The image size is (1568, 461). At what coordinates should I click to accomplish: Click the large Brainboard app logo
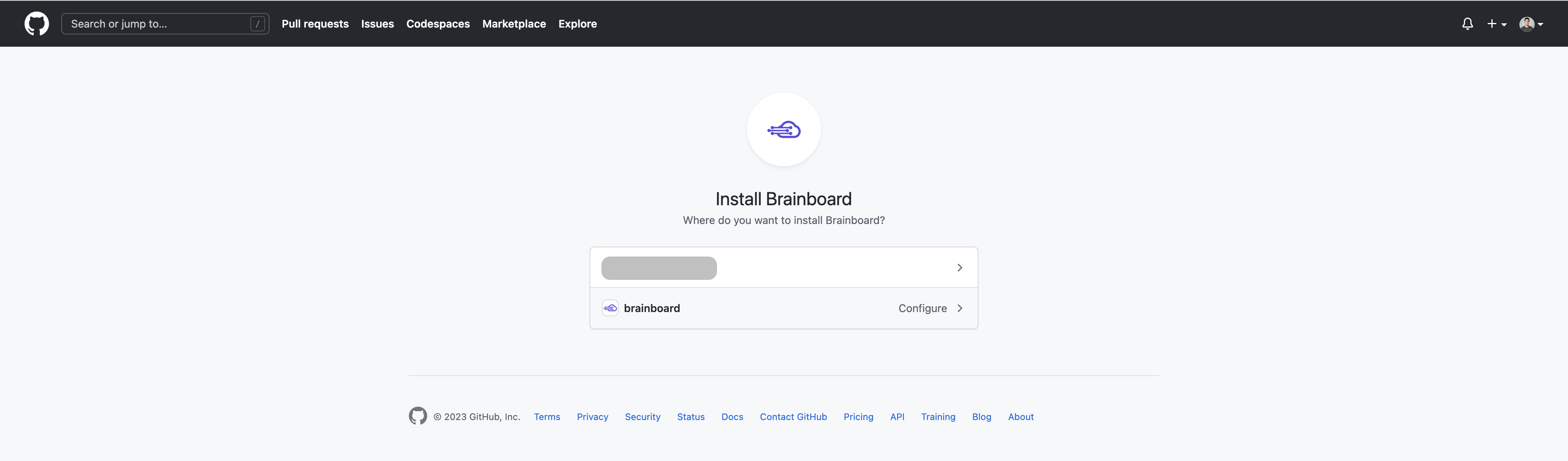click(783, 130)
